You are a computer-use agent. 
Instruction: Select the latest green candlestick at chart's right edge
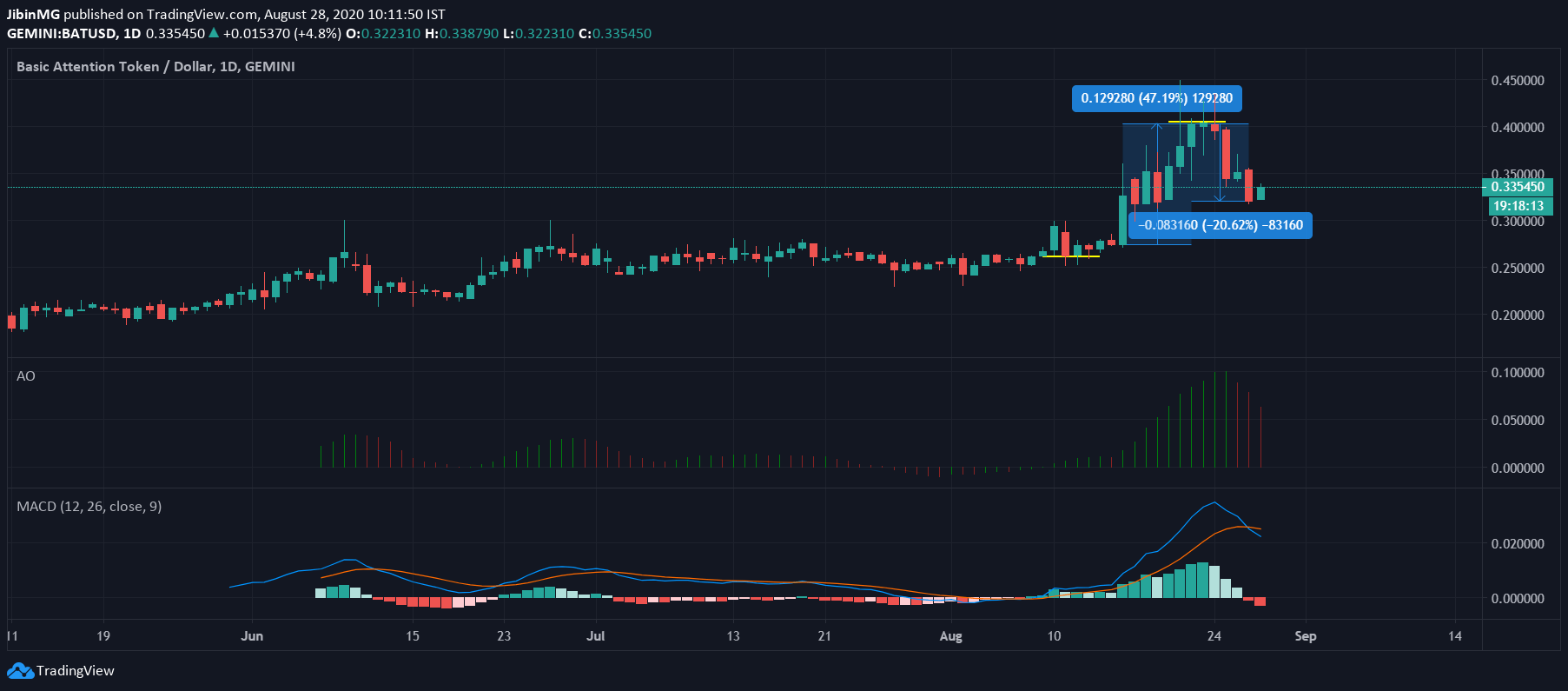pos(1260,193)
